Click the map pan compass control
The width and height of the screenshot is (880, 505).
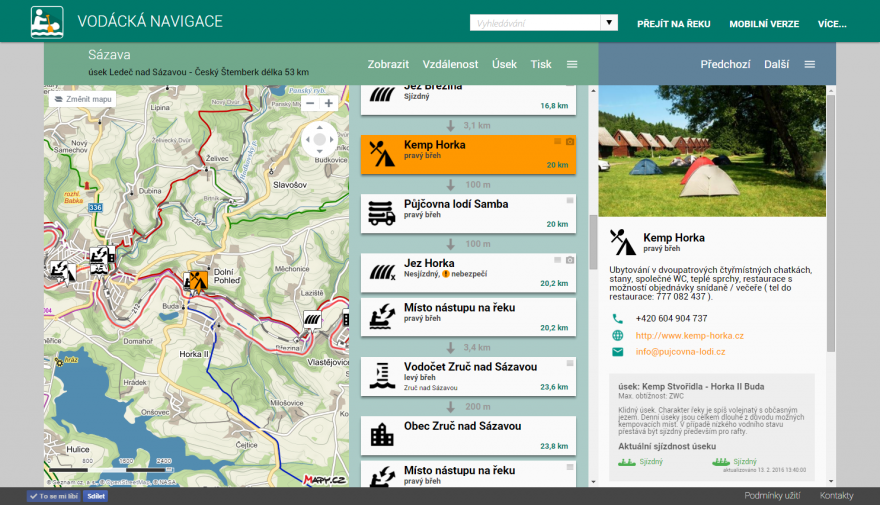319,140
